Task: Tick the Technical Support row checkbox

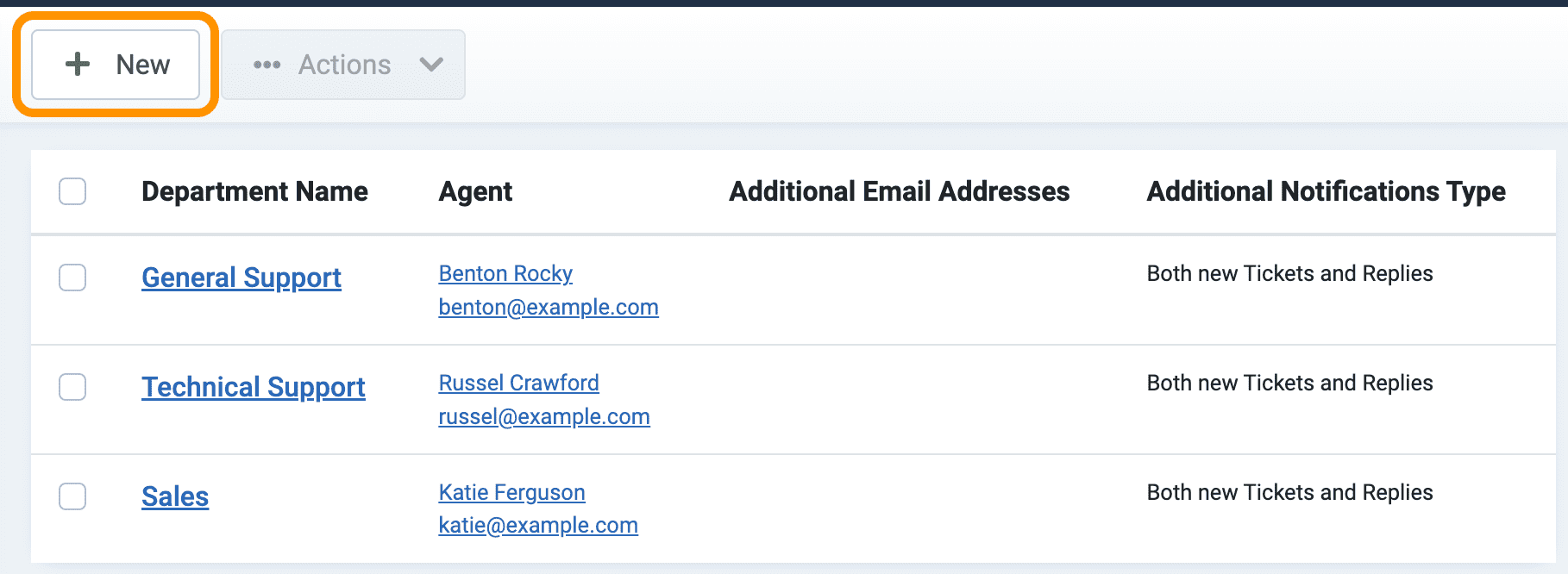Action: (72, 387)
